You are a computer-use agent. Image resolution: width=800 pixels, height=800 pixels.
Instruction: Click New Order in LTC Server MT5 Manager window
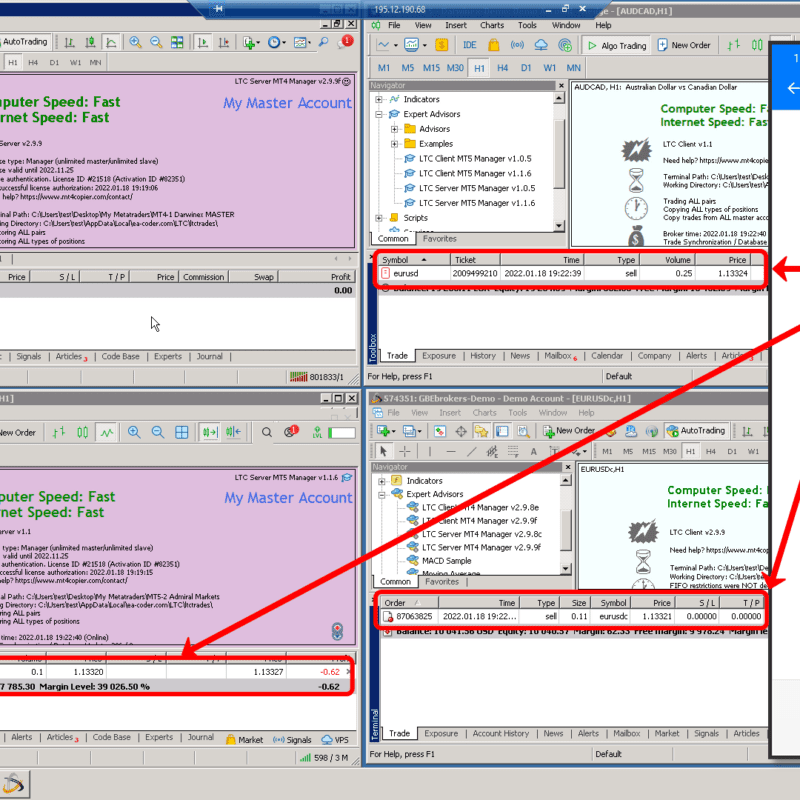pos(18,433)
